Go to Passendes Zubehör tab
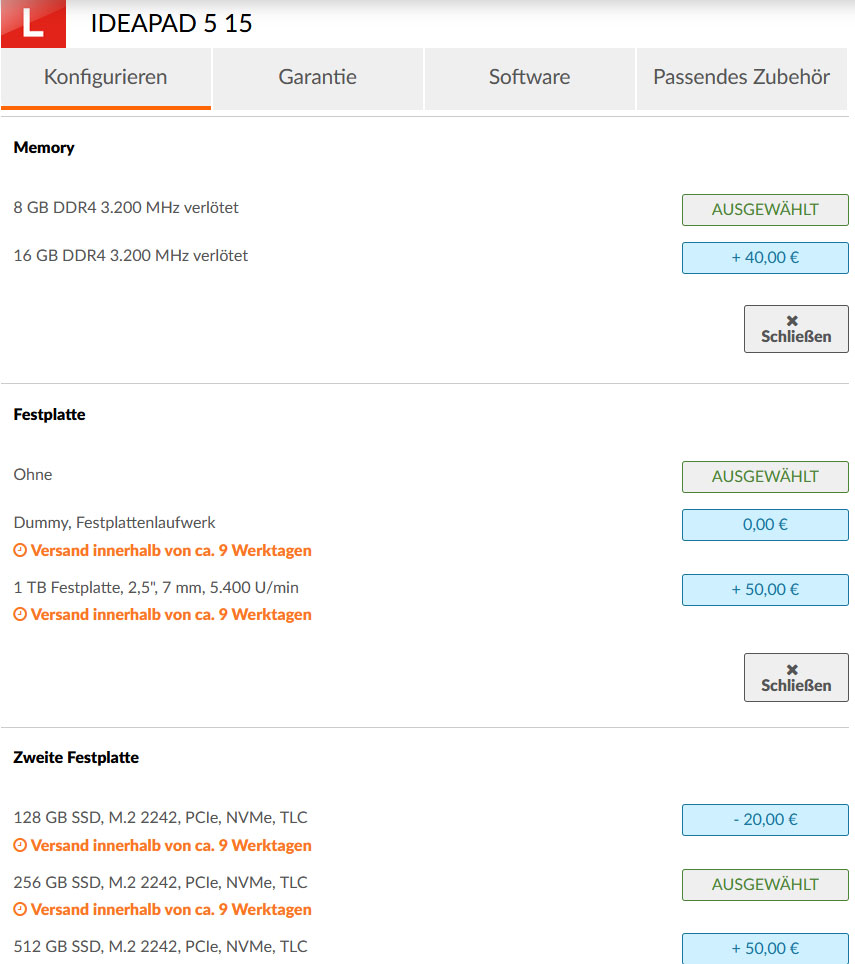This screenshot has height=964, width=855. [x=741, y=77]
